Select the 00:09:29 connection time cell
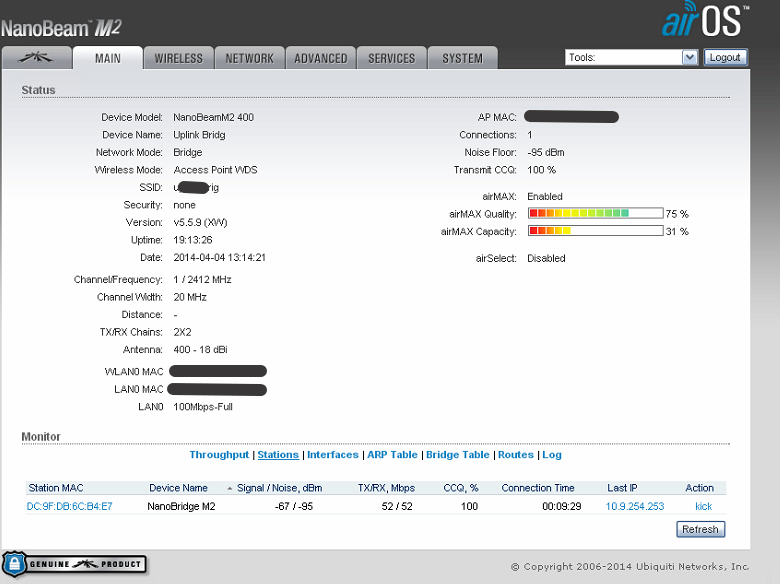This screenshot has height=584, width=780. tap(562, 506)
